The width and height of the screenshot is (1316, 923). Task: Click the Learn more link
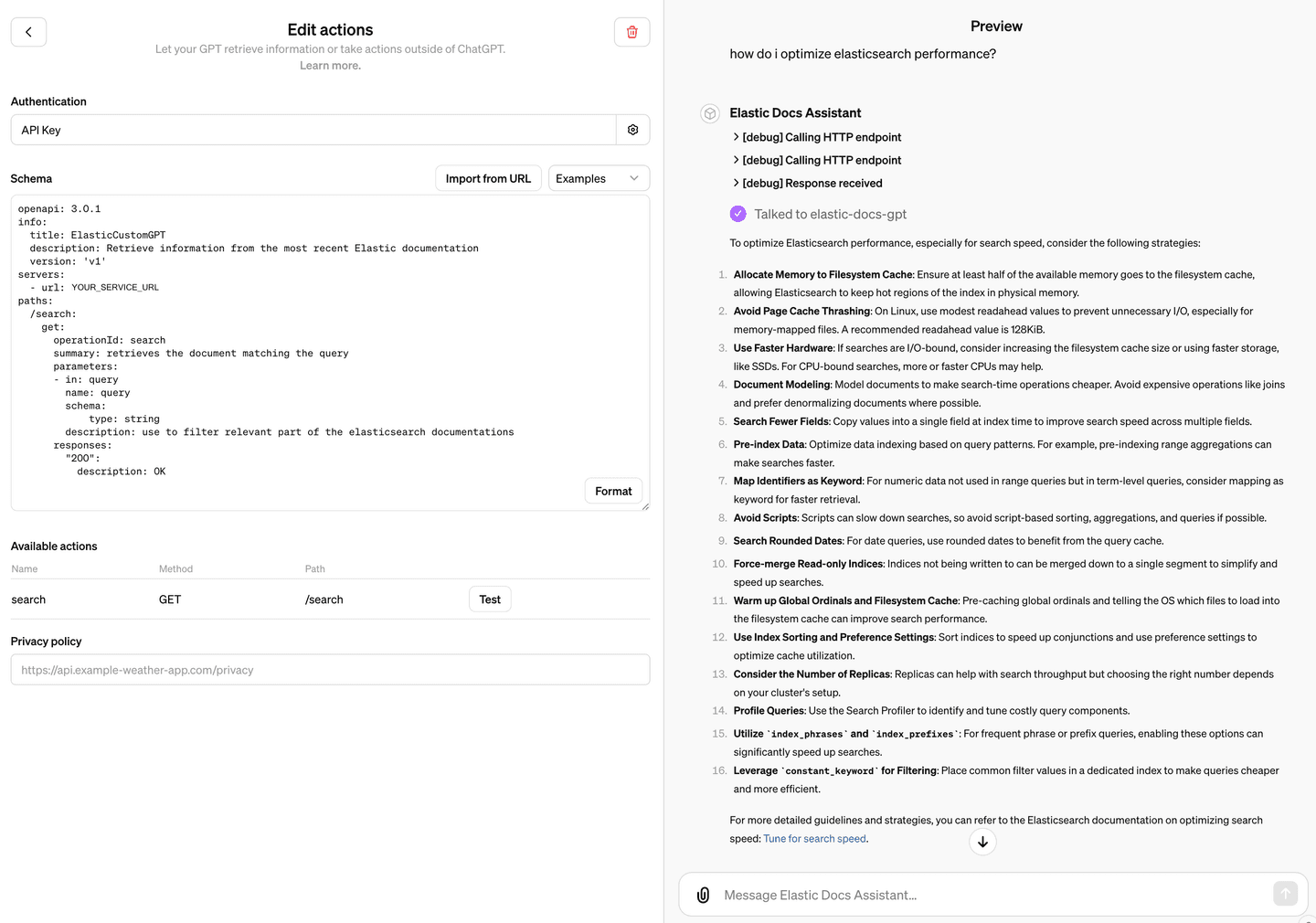click(x=330, y=65)
